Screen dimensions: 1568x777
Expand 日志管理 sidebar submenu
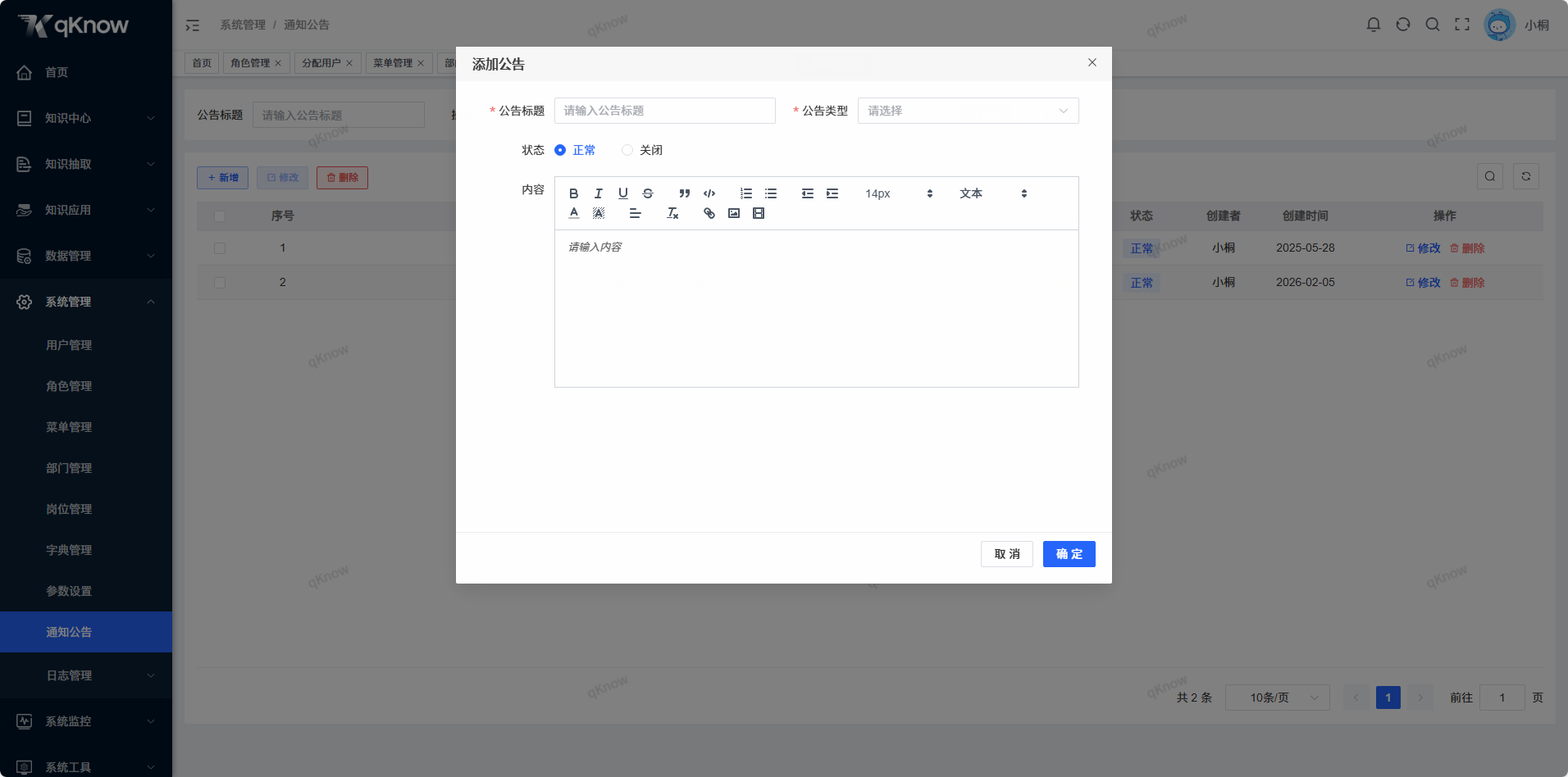(x=86, y=675)
